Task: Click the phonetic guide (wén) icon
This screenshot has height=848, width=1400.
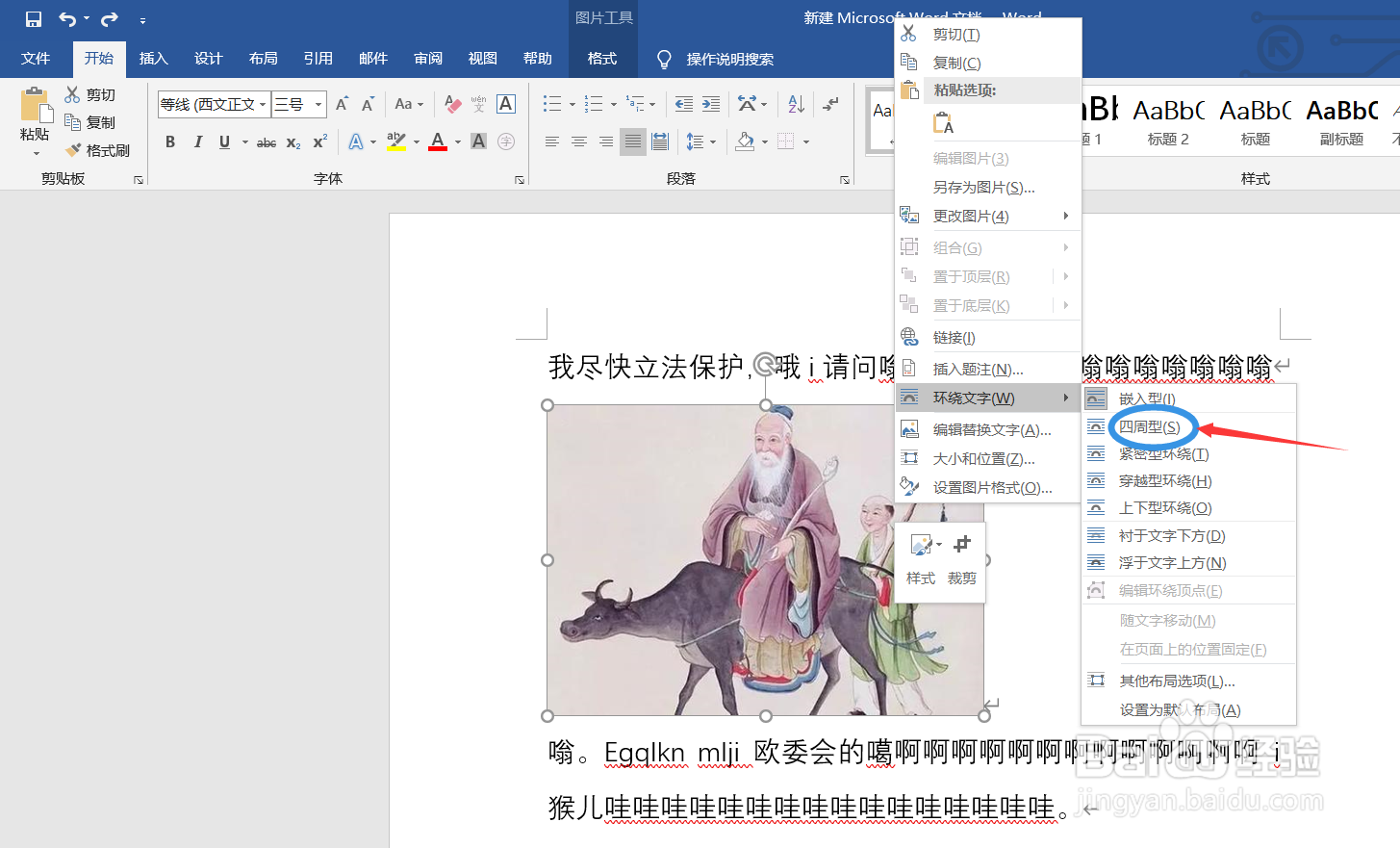Action: pos(478,104)
